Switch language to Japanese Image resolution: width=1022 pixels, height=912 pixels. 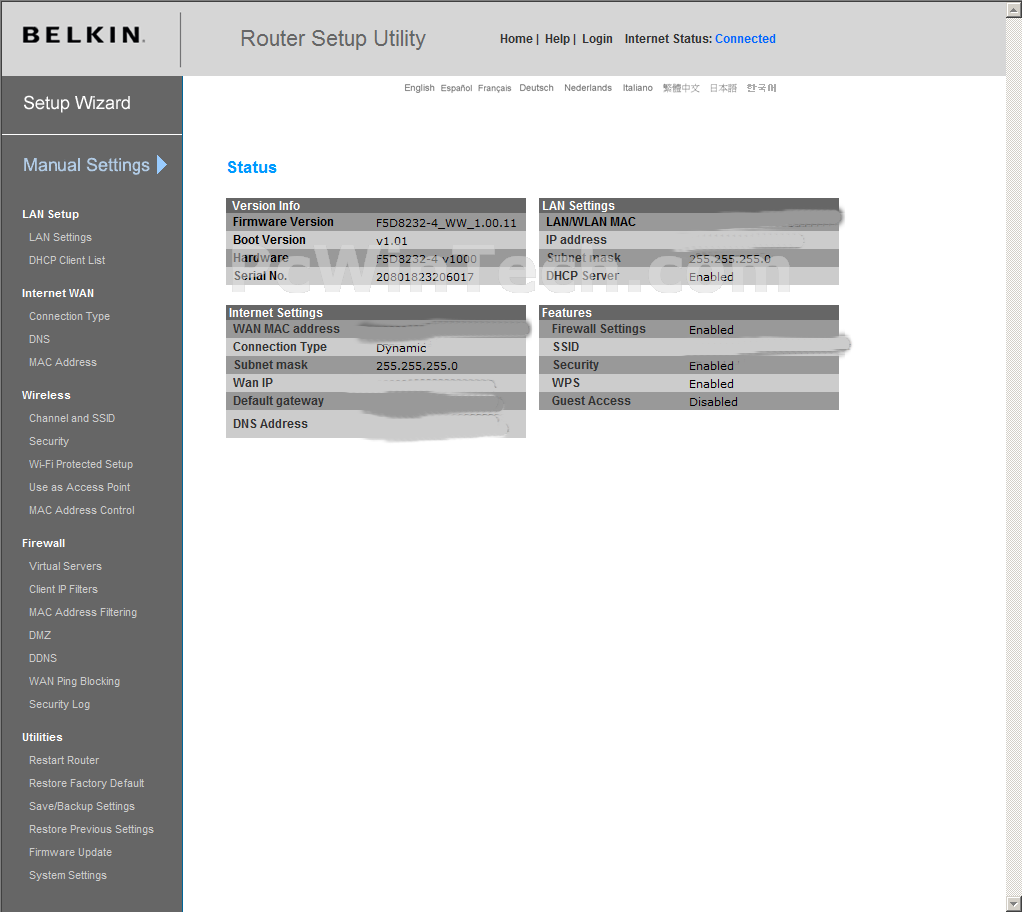[x=723, y=88]
